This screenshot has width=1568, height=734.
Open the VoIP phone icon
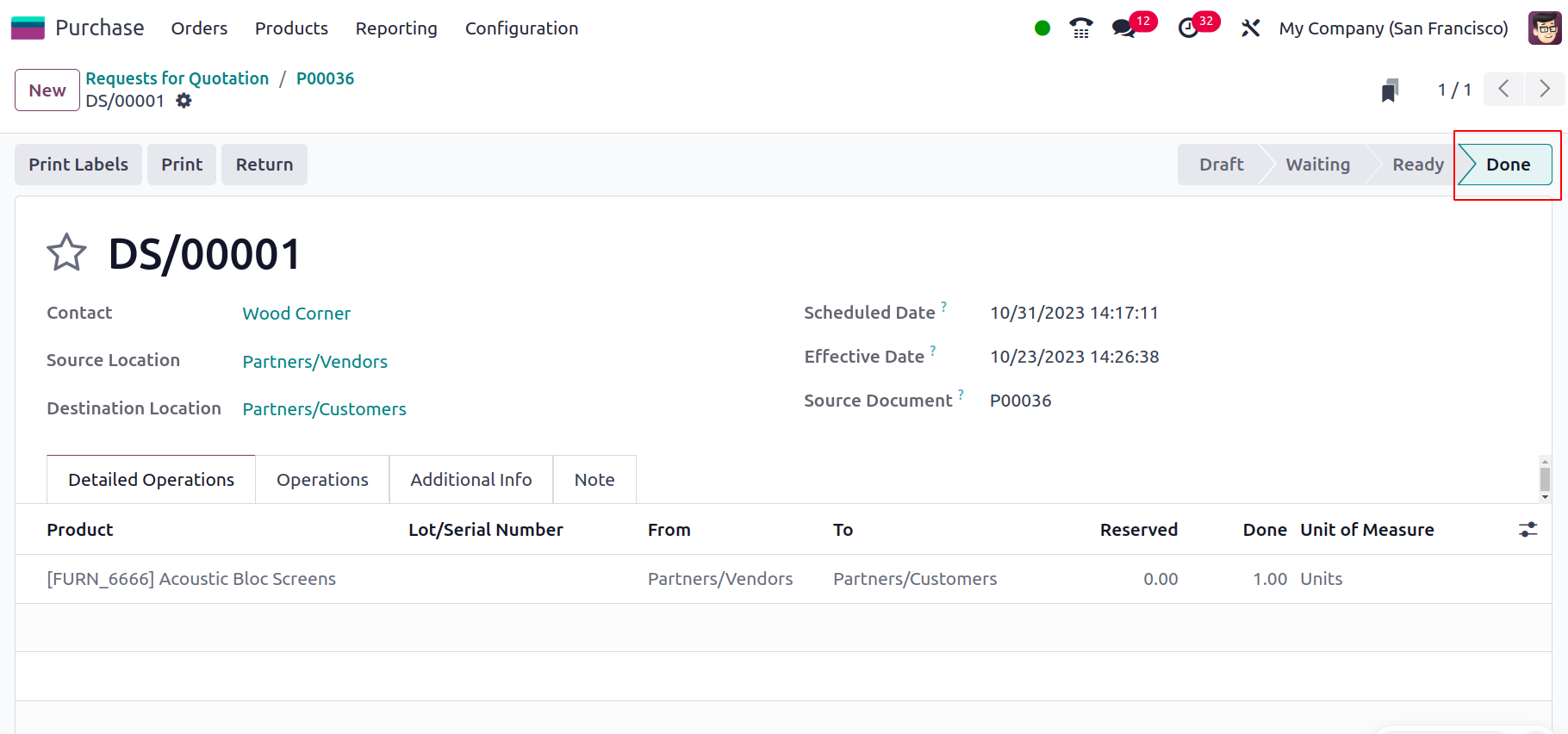pyautogui.click(x=1080, y=28)
